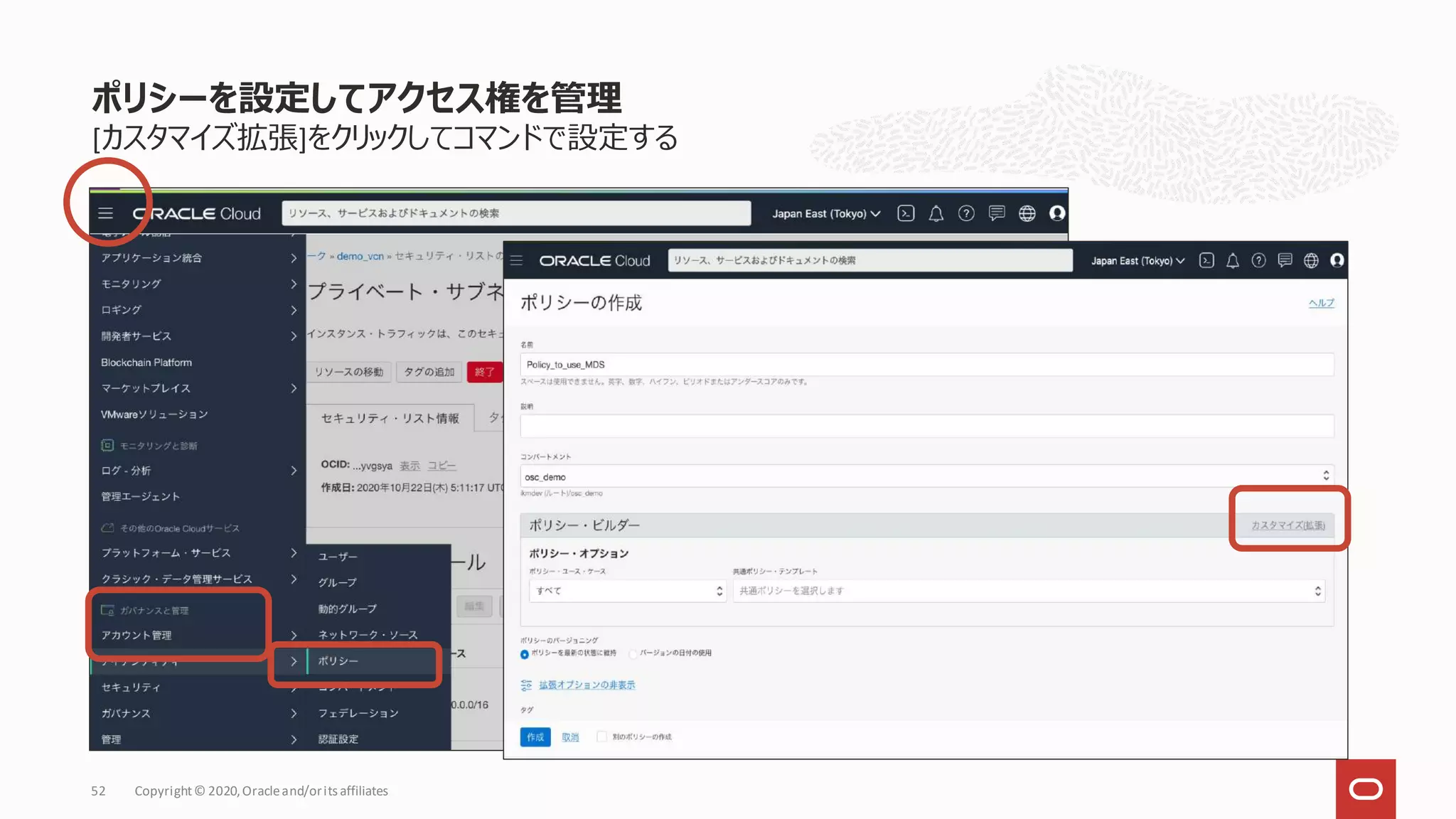Expand モニタリング submenu arrow

[294, 284]
